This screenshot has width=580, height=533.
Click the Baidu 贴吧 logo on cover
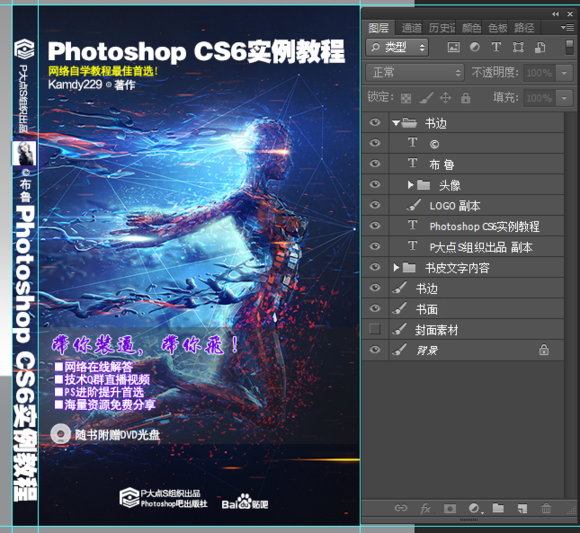[x=245, y=502]
